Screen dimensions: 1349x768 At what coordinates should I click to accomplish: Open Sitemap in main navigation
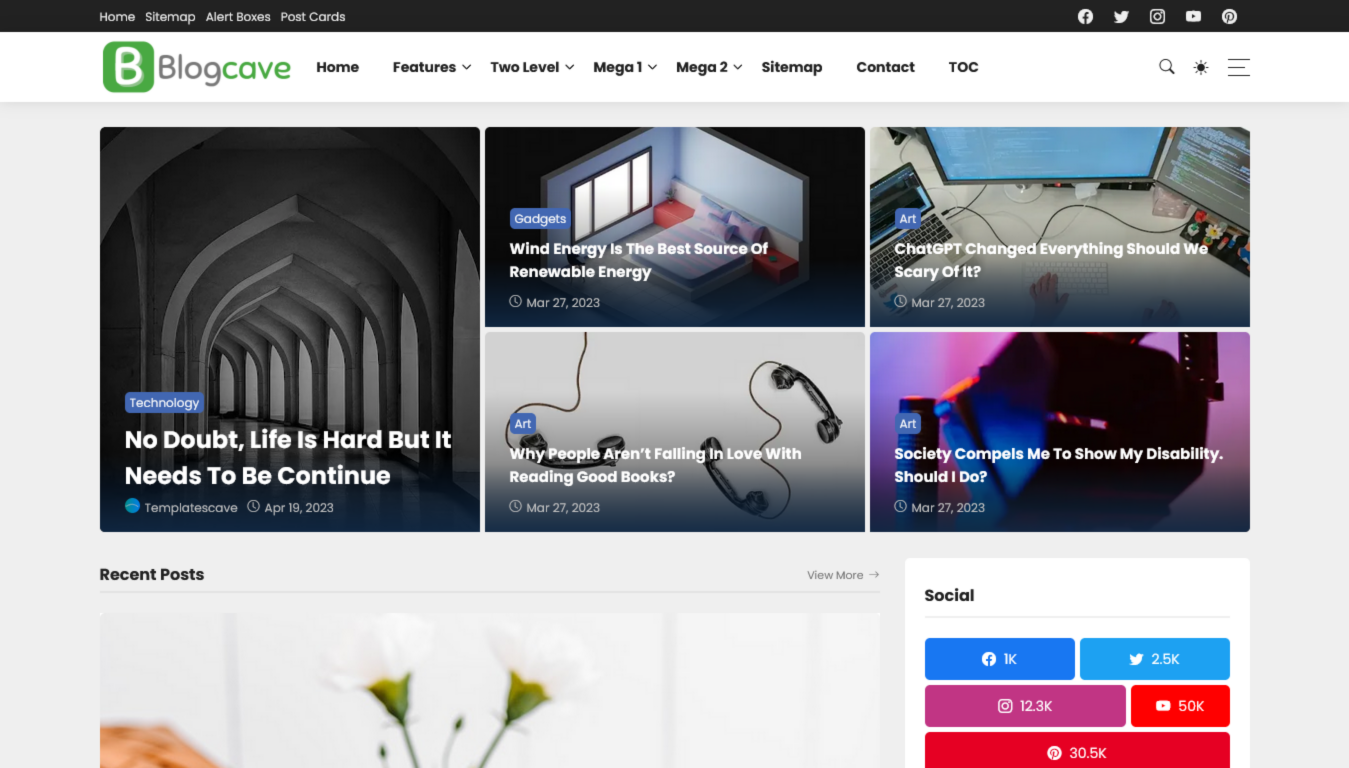[791, 67]
